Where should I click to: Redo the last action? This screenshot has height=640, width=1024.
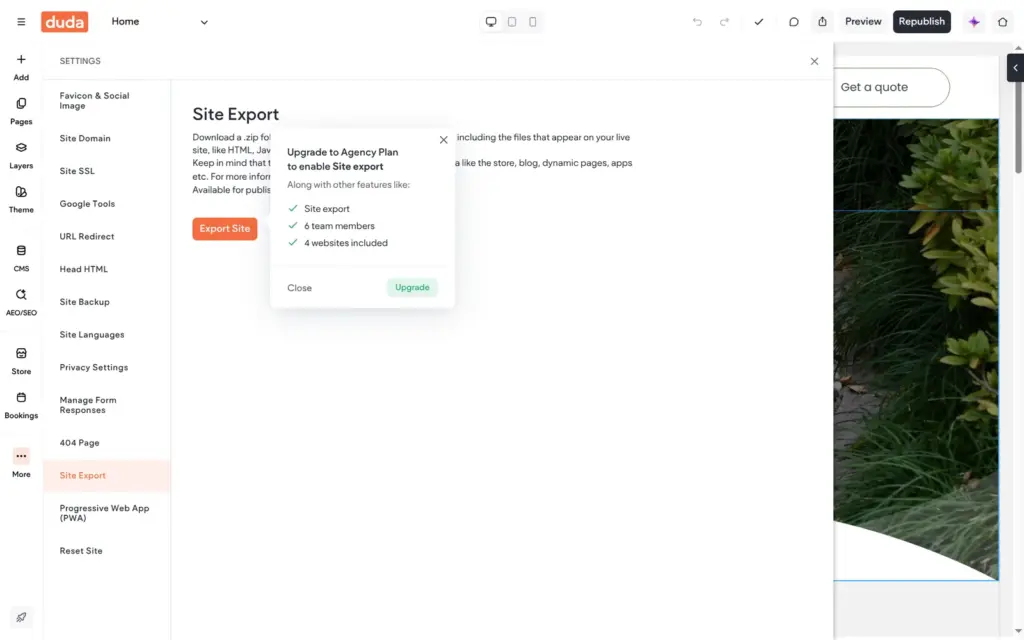point(724,22)
